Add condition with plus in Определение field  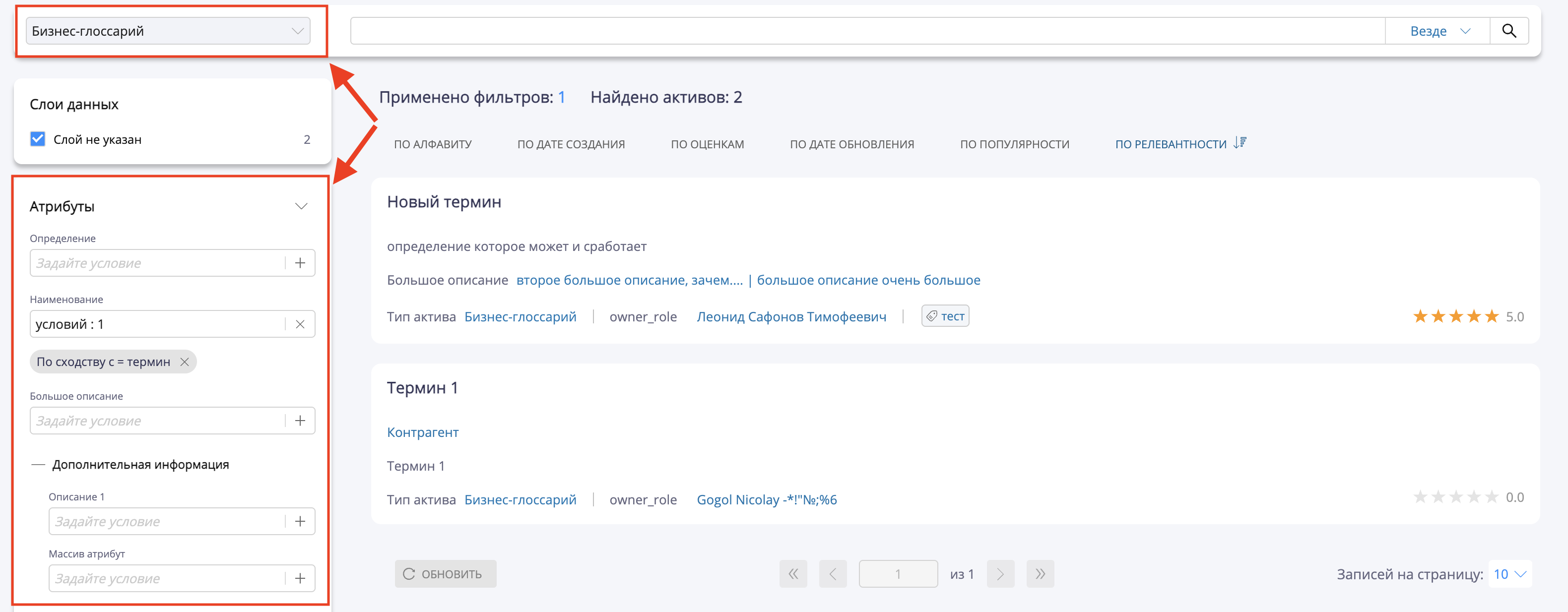(300, 263)
